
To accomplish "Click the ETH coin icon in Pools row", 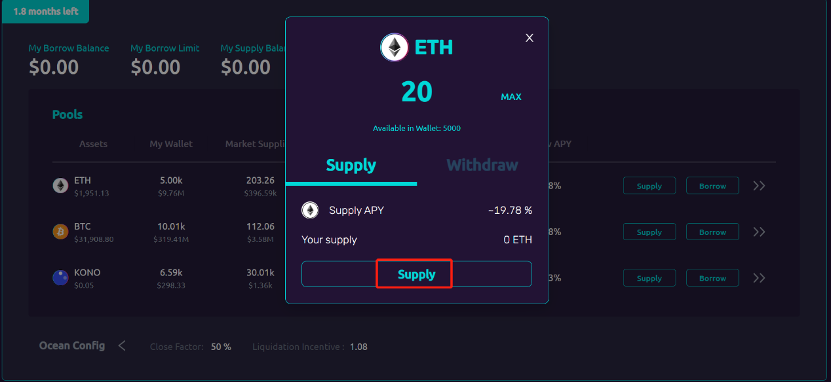I will tap(60, 186).
